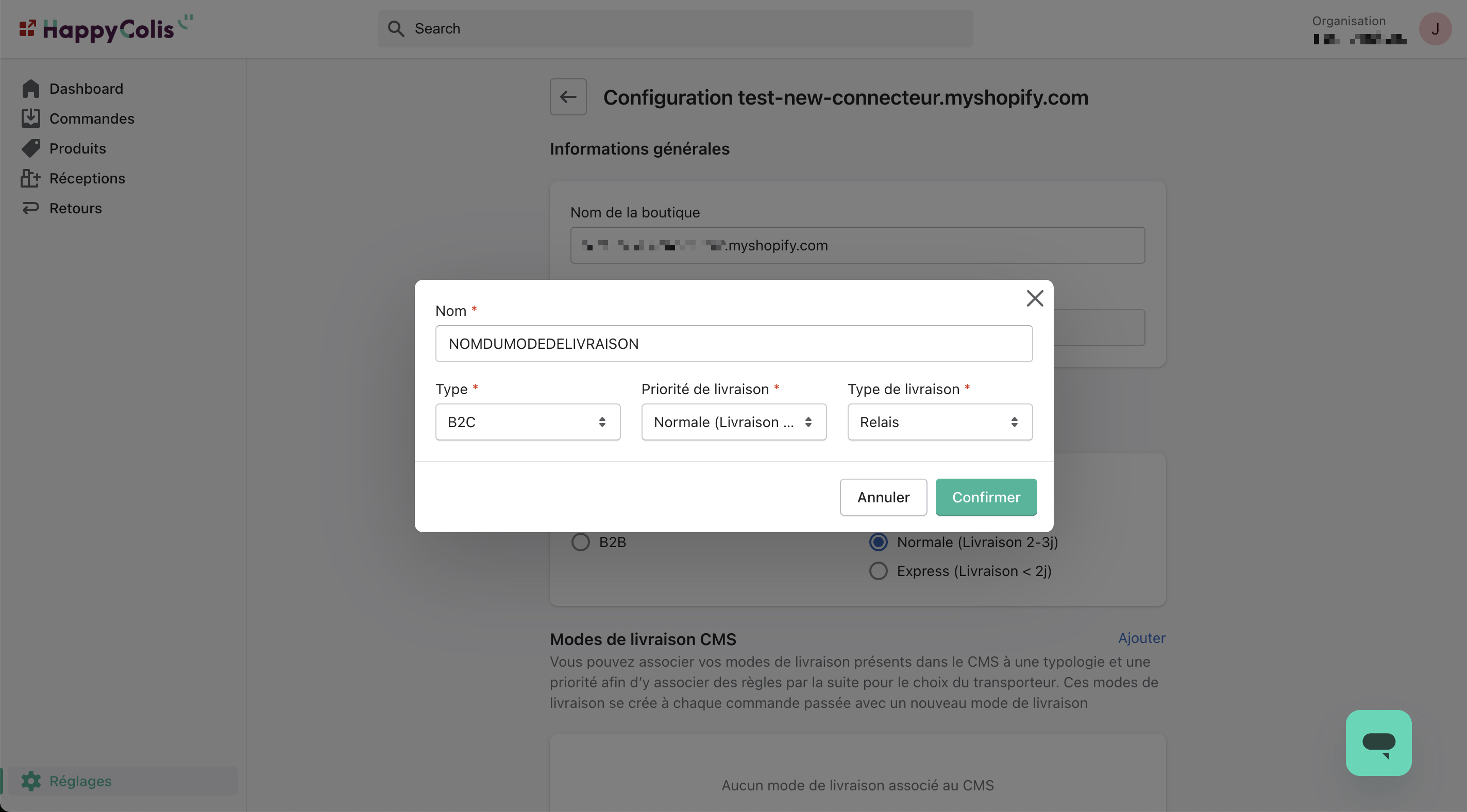Open Commandes in the sidebar
The image size is (1467, 812).
click(x=92, y=119)
